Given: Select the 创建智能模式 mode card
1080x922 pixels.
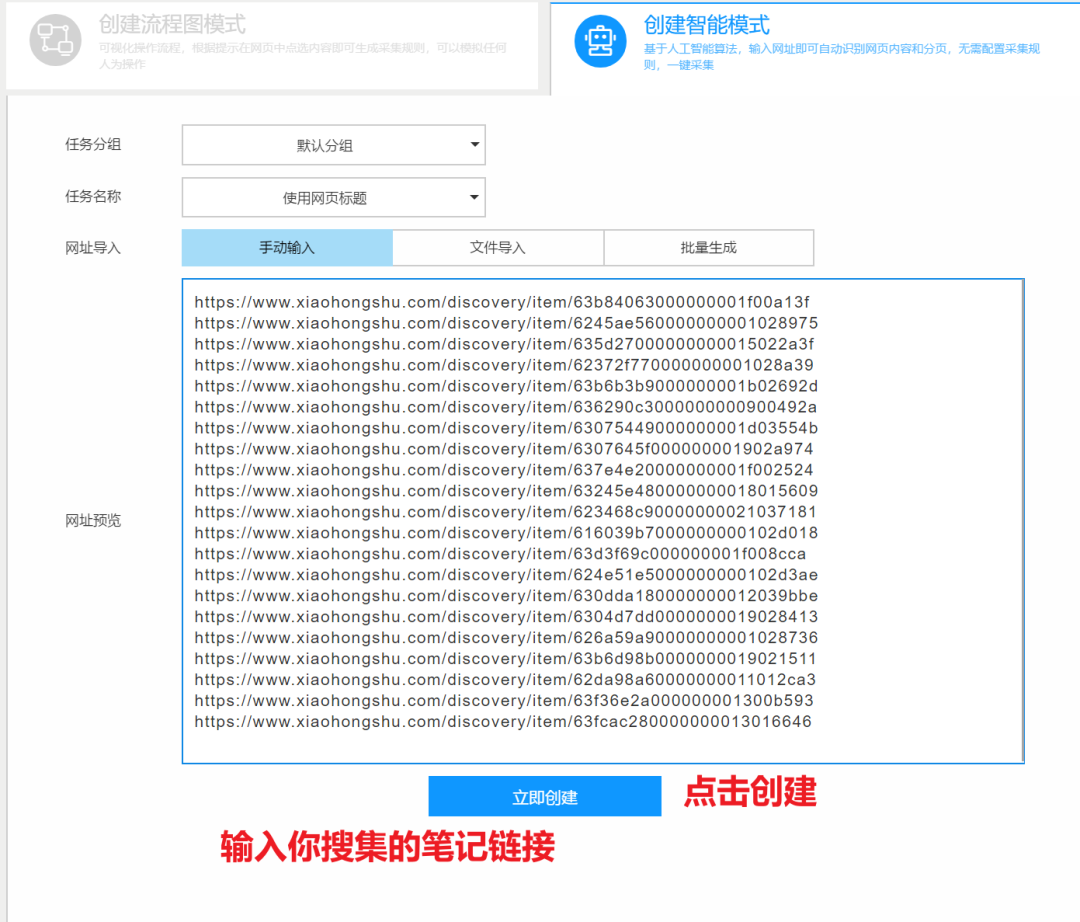Looking at the screenshot, I should point(800,45).
